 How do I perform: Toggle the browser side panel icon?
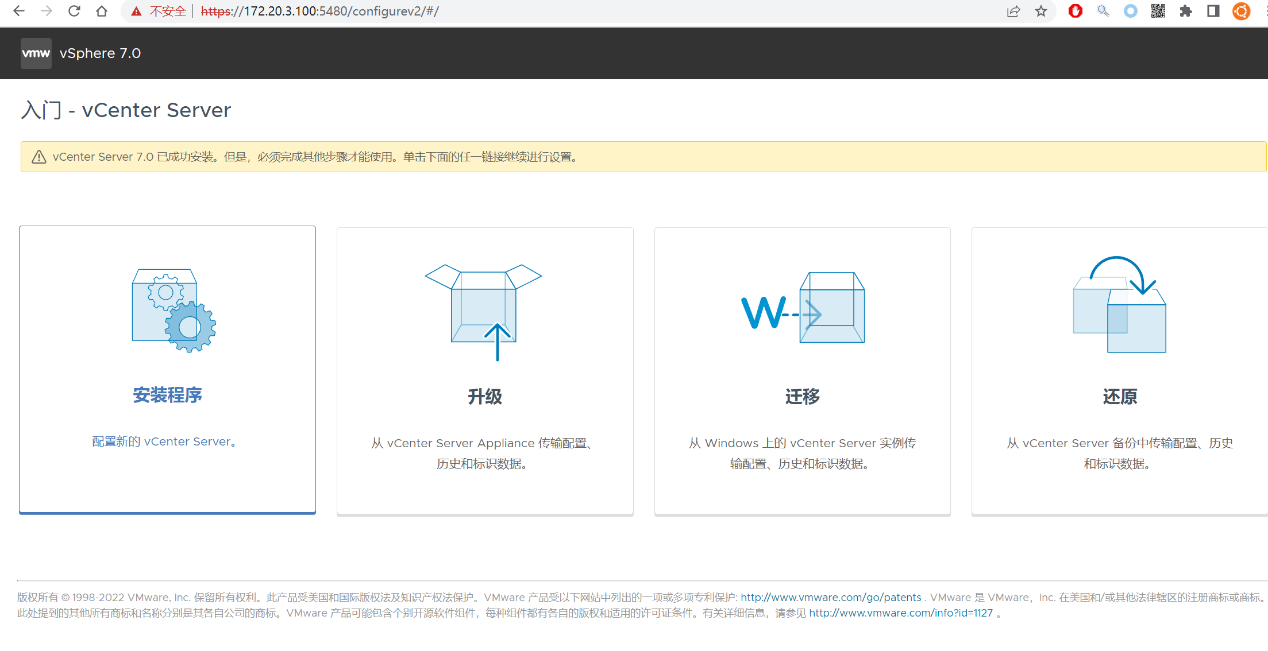click(x=1213, y=11)
